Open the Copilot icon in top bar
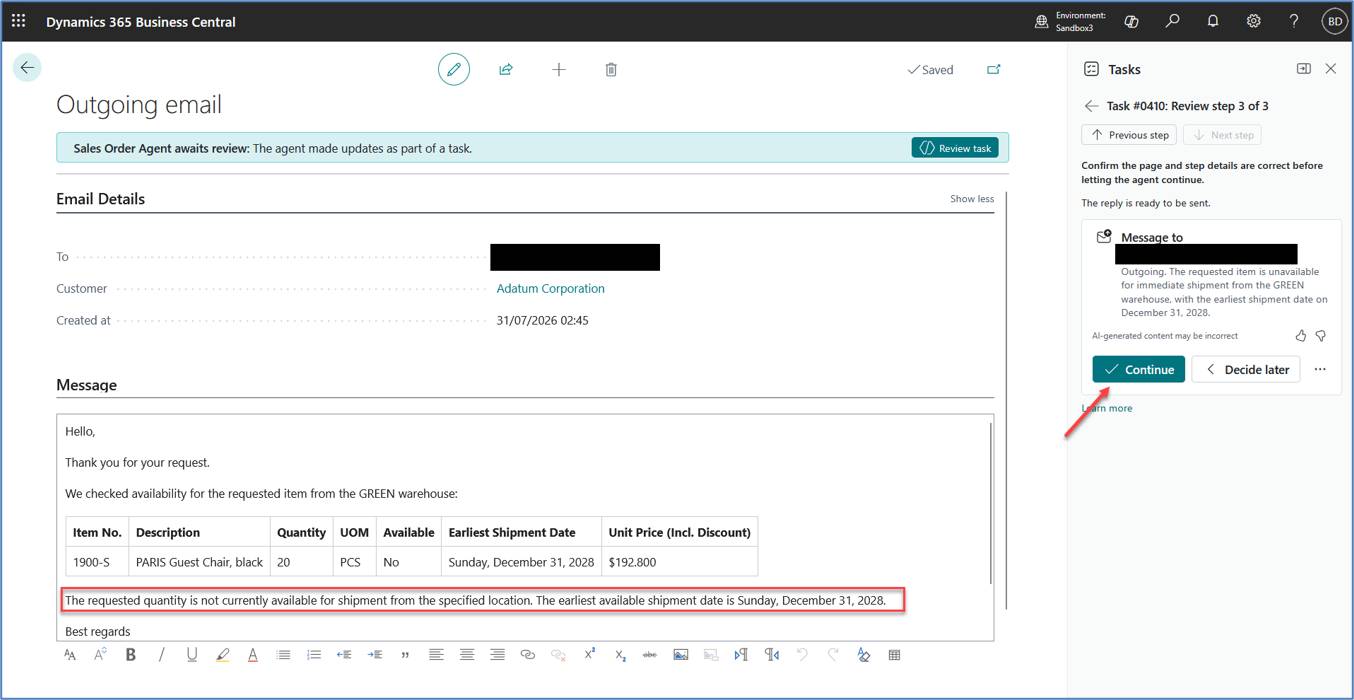The width and height of the screenshot is (1354, 700). (x=1132, y=21)
